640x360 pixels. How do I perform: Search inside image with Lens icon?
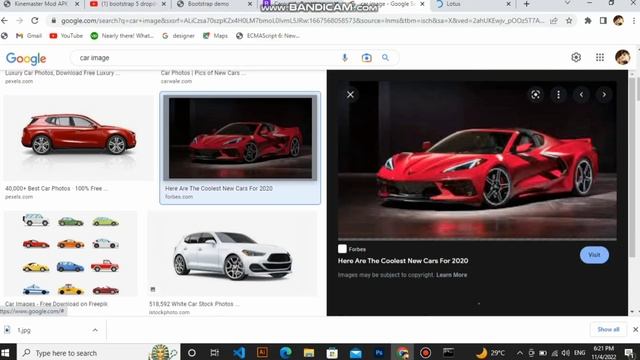[536, 95]
